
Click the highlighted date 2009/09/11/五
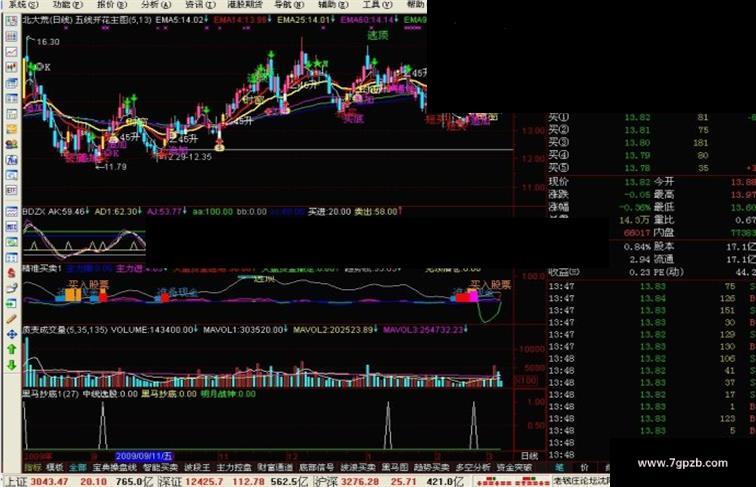click(144, 456)
